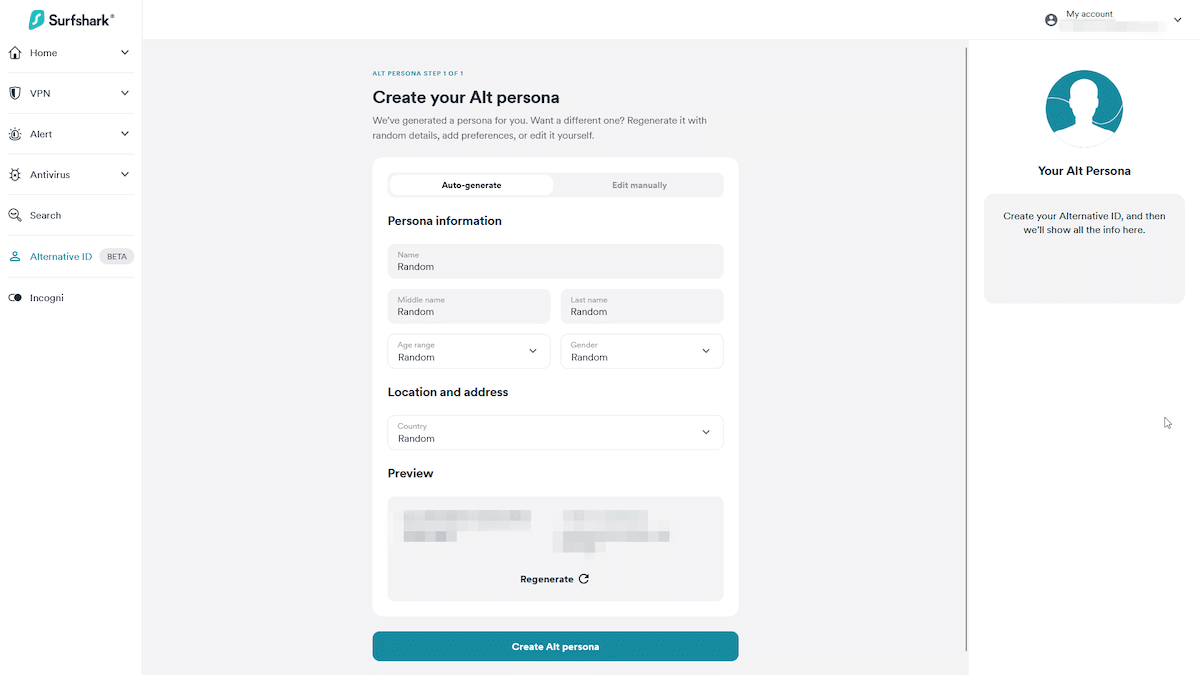Screen dimensions: 1200x675
Task: Switch to Auto-generate mode
Action: coord(471,185)
